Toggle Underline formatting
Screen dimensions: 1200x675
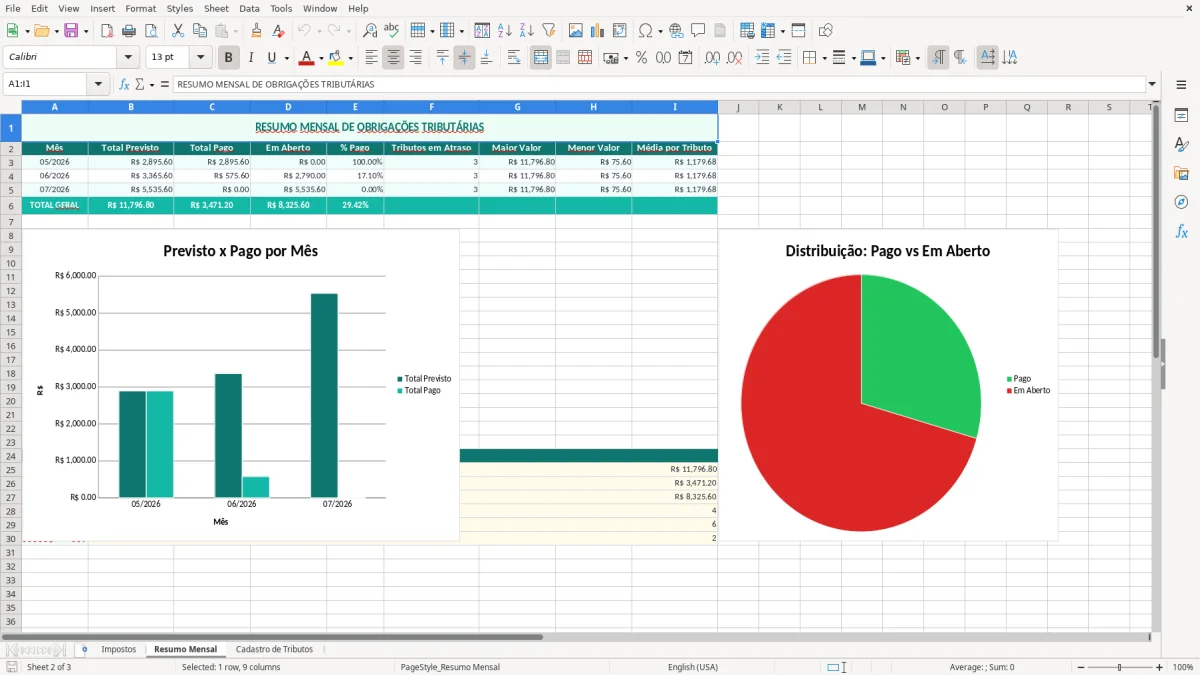coord(272,58)
